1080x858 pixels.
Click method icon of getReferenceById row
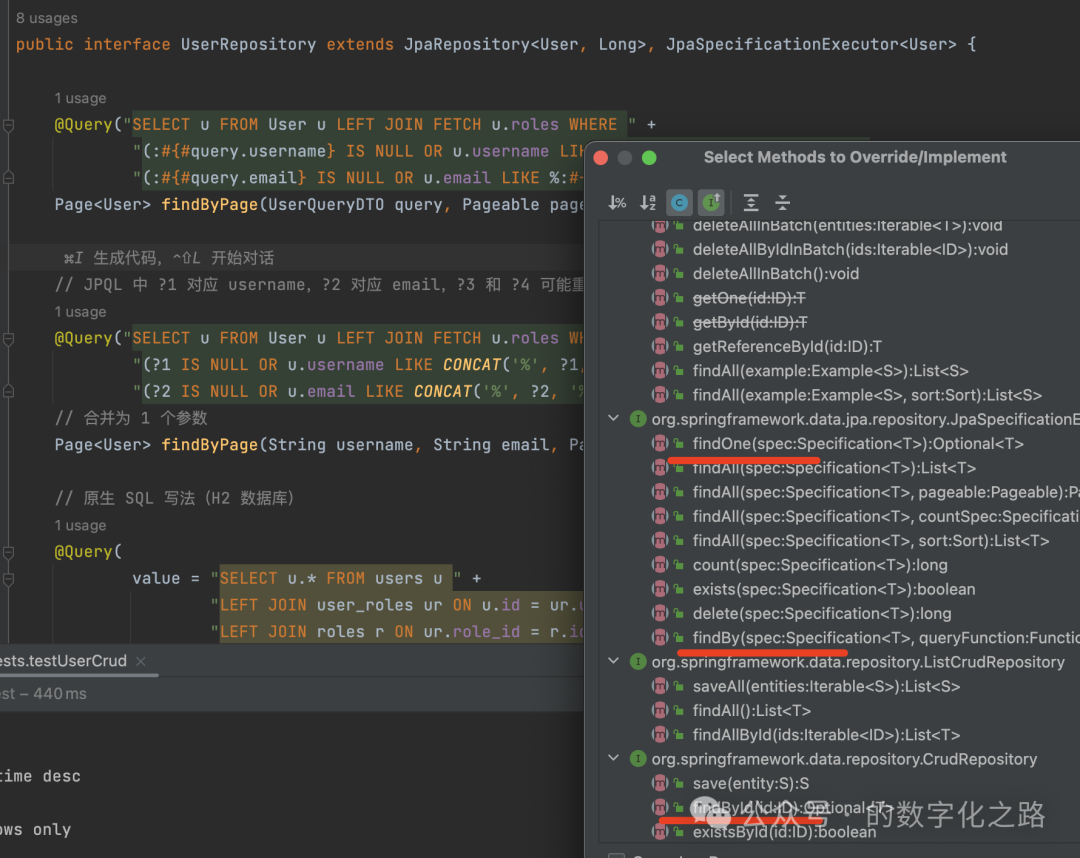660,346
